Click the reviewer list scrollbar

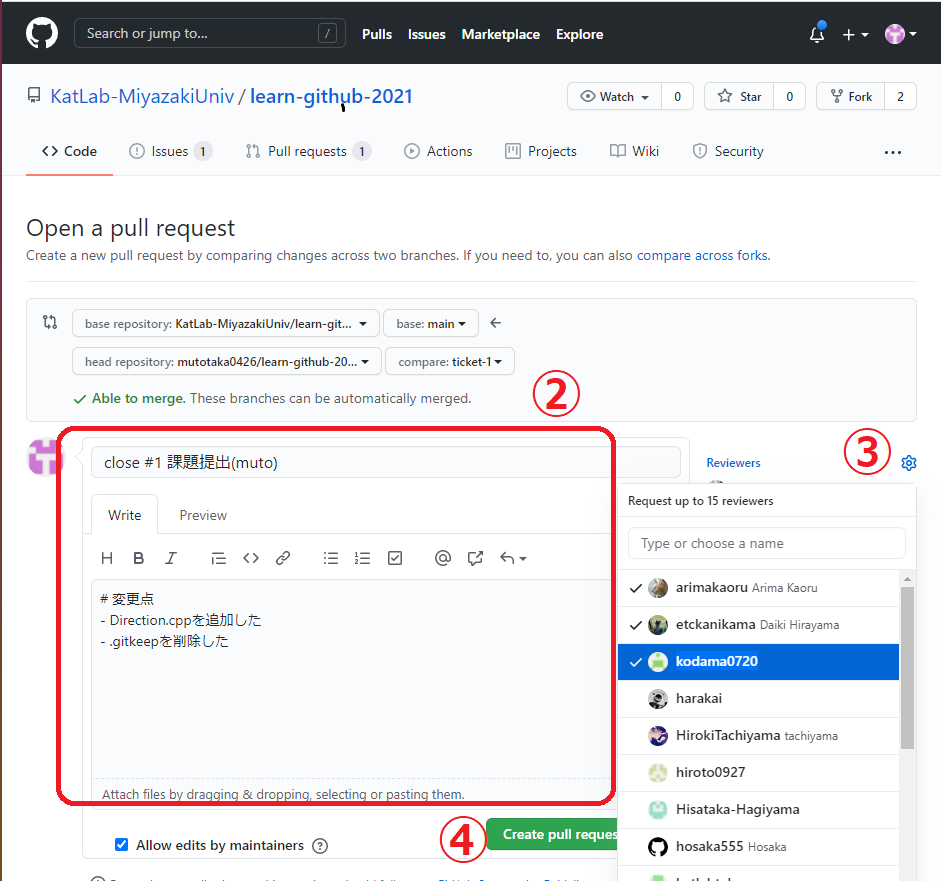click(x=907, y=667)
